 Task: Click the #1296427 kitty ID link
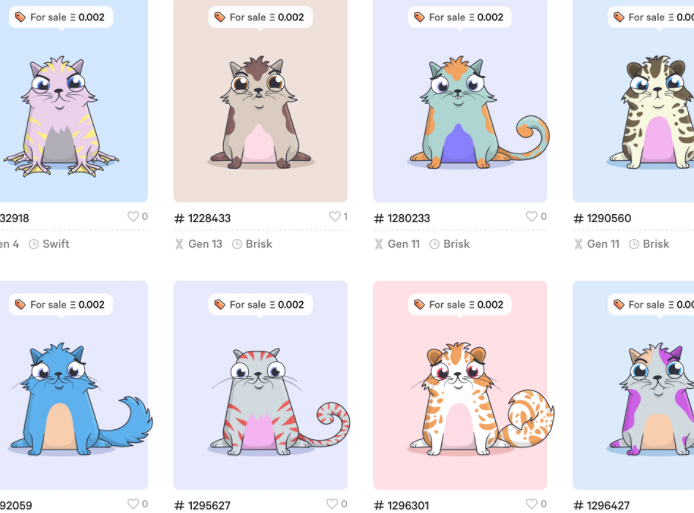tap(601, 505)
